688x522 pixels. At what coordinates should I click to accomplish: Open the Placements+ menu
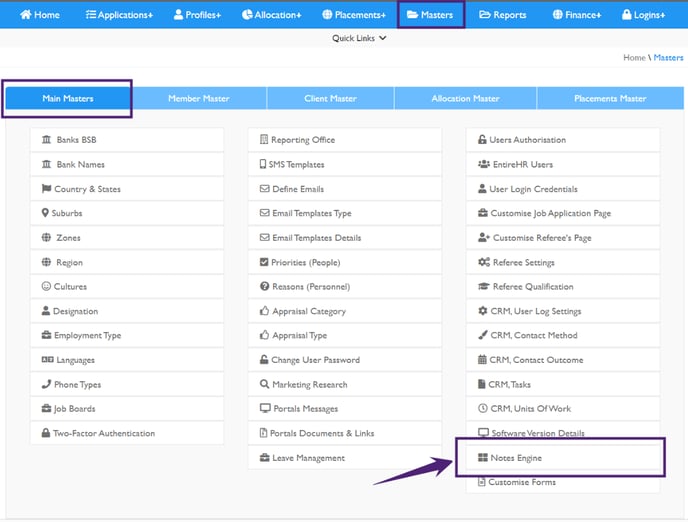click(354, 15)
